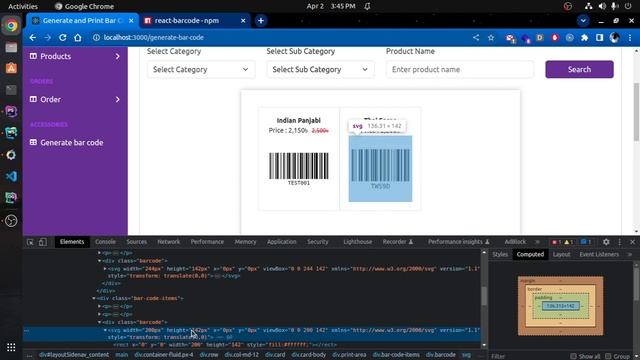Toggle the DevTools device toolbar
Image resolution: width=640 pixels, height=360 pixels.
42,242
